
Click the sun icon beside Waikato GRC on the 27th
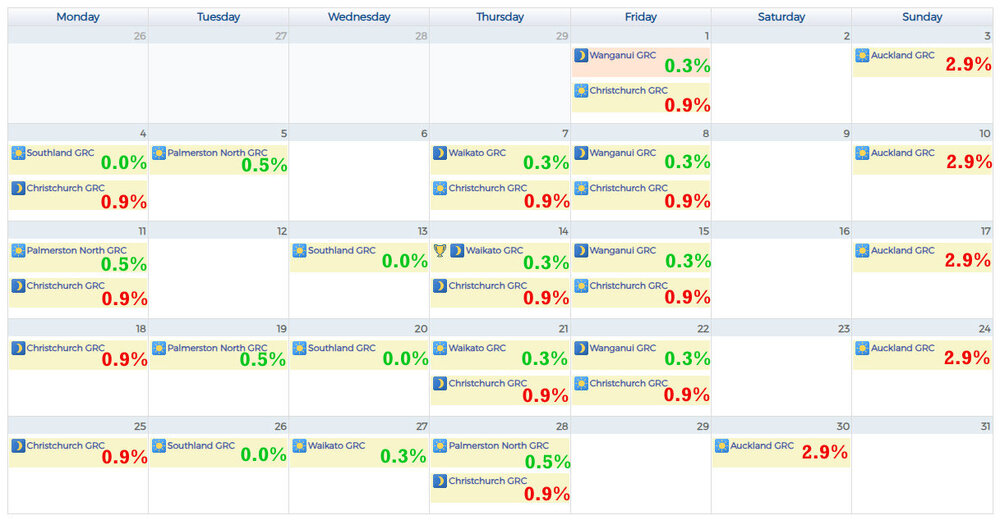[x=299, y=446]
